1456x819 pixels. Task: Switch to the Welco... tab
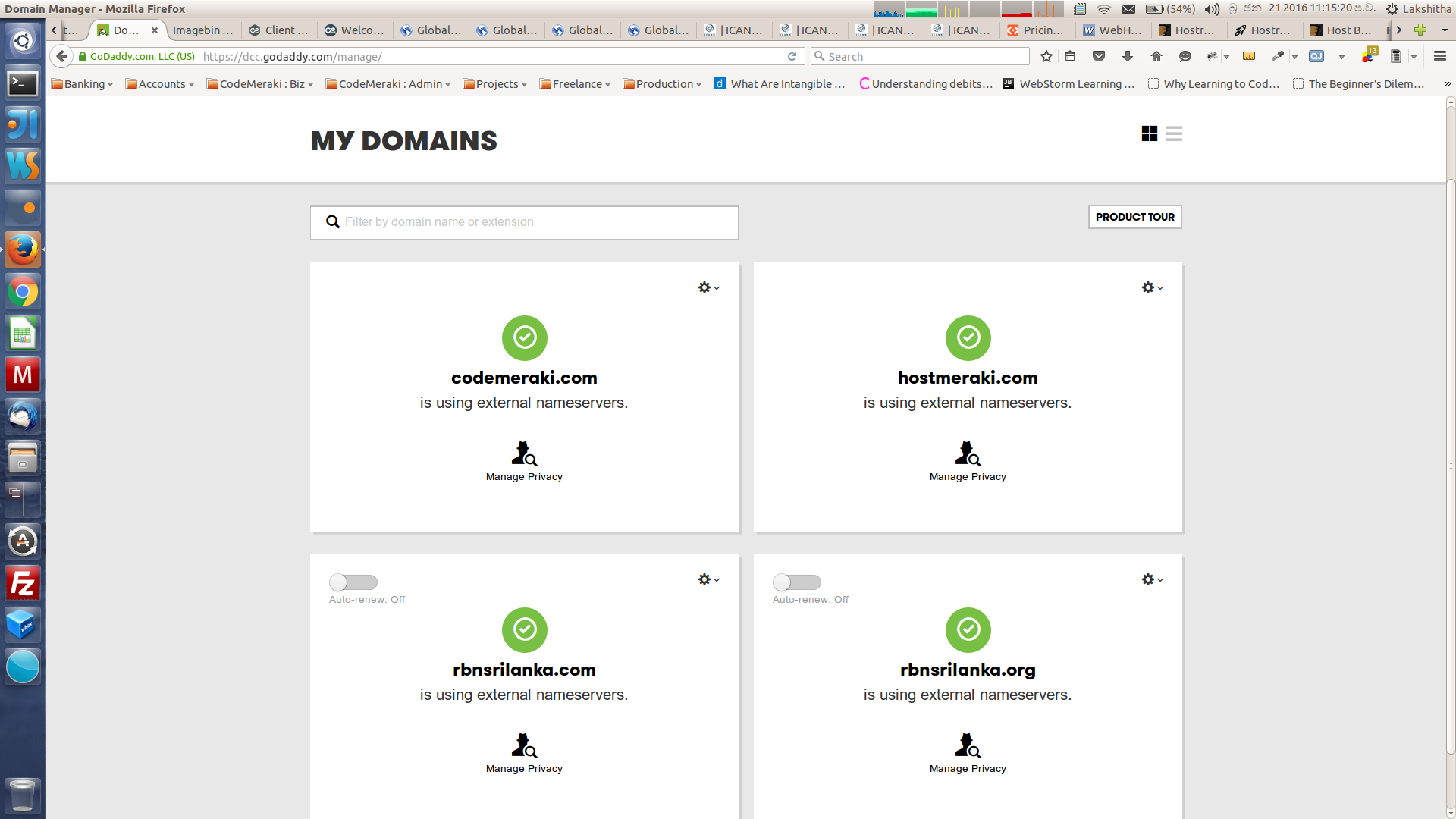coord(355,30)
